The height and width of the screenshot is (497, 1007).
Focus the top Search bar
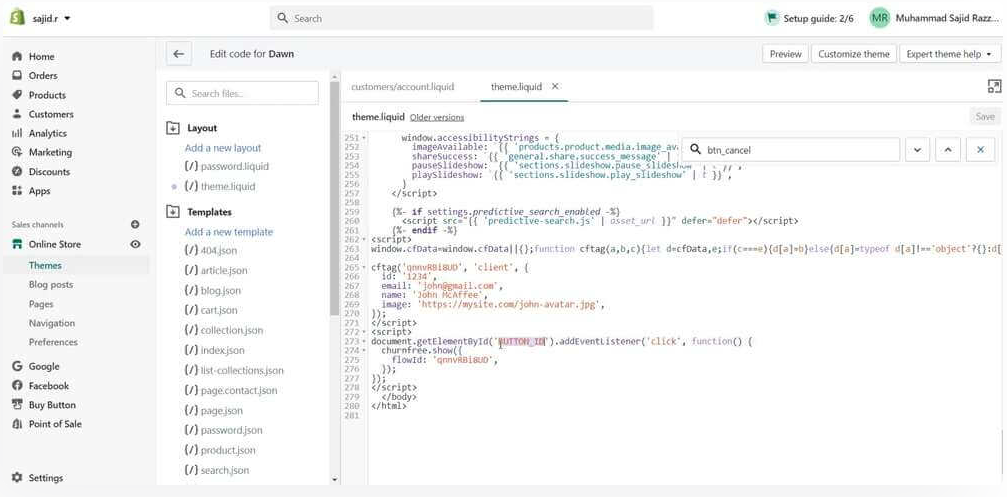pyautogui.click(x=461, y=19)
